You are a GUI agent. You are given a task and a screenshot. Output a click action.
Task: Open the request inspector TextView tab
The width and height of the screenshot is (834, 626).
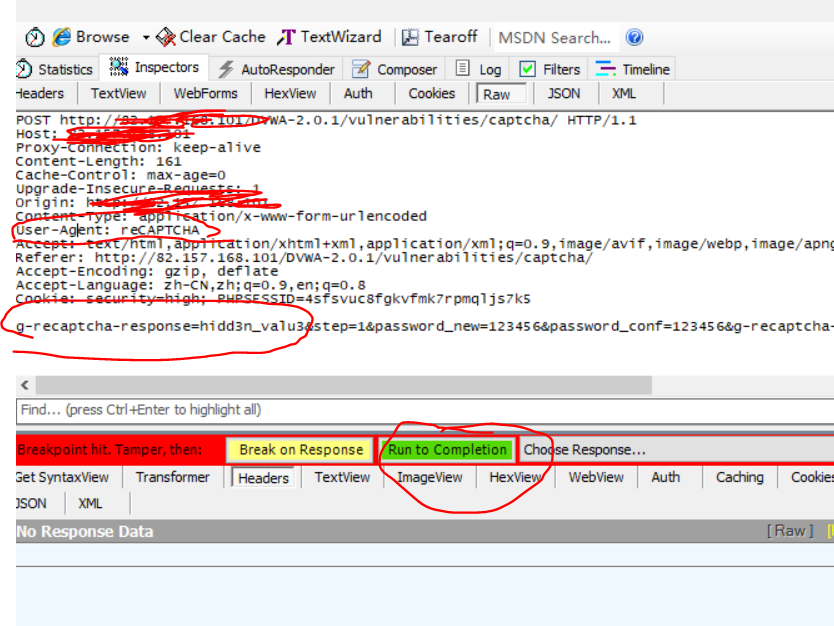pyautogui.click(x=119, y=94)
